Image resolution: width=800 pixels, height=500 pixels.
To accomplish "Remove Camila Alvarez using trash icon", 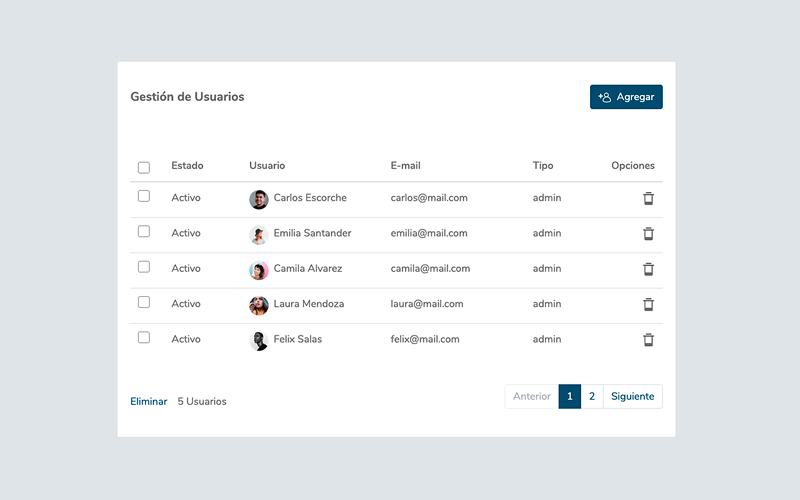I will coord(648,269).
